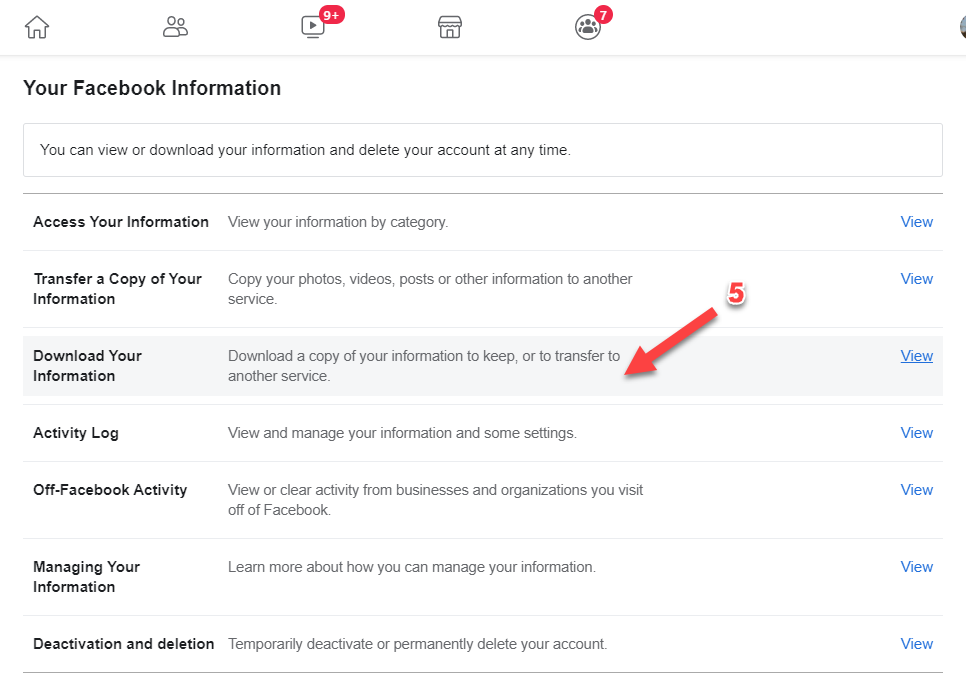Image resolution: width=966 pixels, height=678 pixels.
Task: Select the Off-Facebook Activity row title
Action: [x=110, y=490]
